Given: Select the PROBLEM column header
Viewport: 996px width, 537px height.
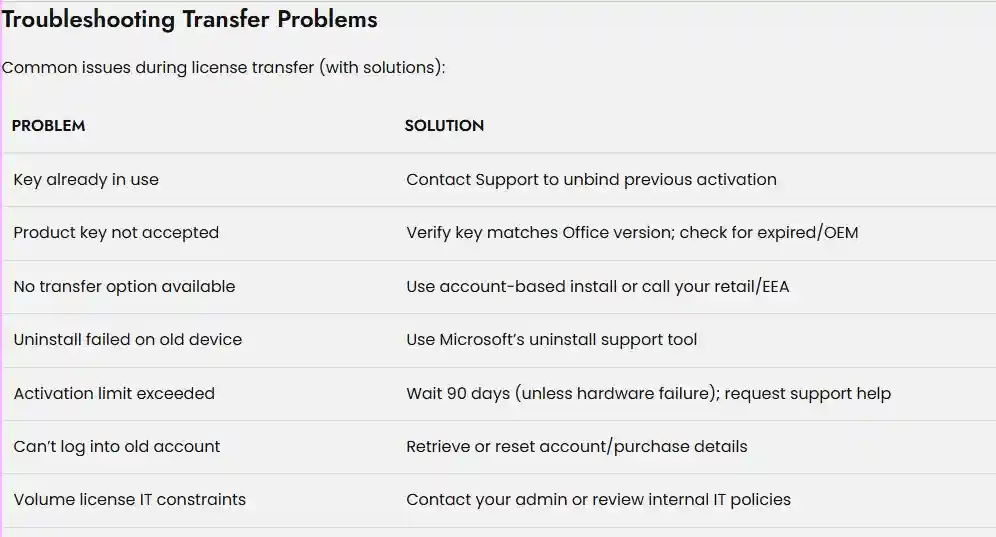Looking at the screenshot, I should click(48, 126).
